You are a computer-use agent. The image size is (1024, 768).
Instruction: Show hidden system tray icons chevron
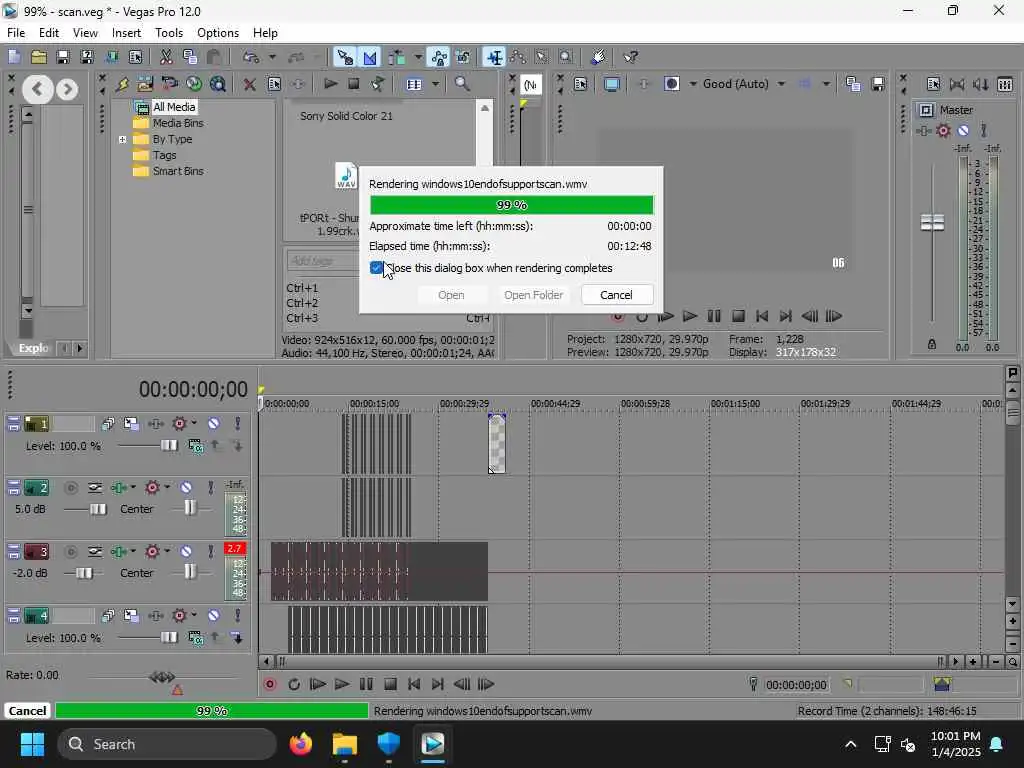tap(850, 744)
